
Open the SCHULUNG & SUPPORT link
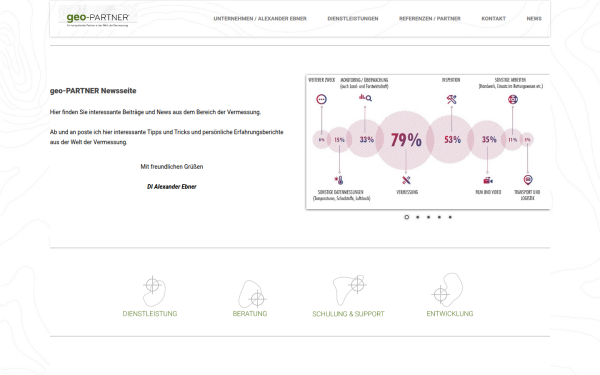348,314
